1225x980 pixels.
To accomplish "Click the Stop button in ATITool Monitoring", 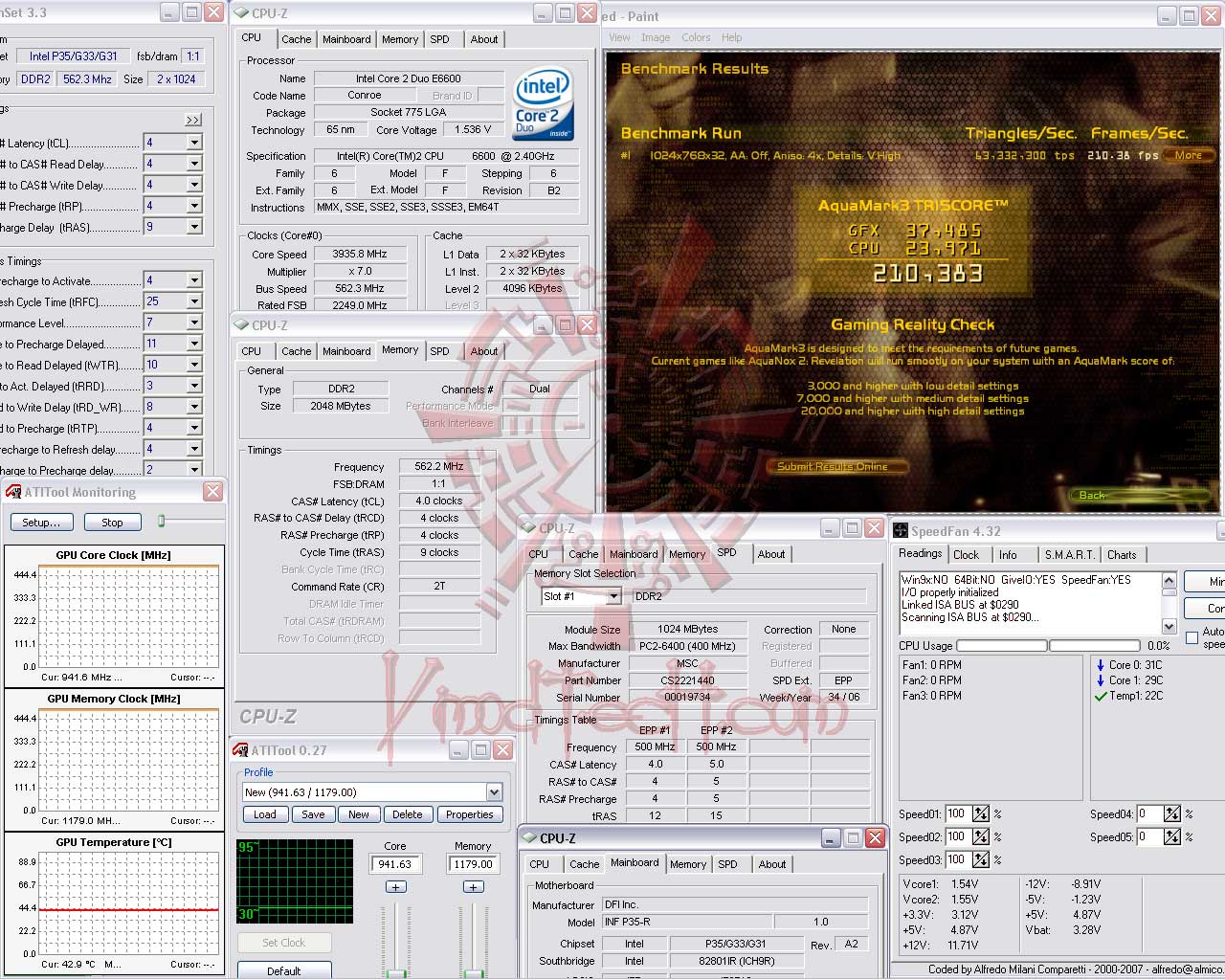I will pos(112,523).
